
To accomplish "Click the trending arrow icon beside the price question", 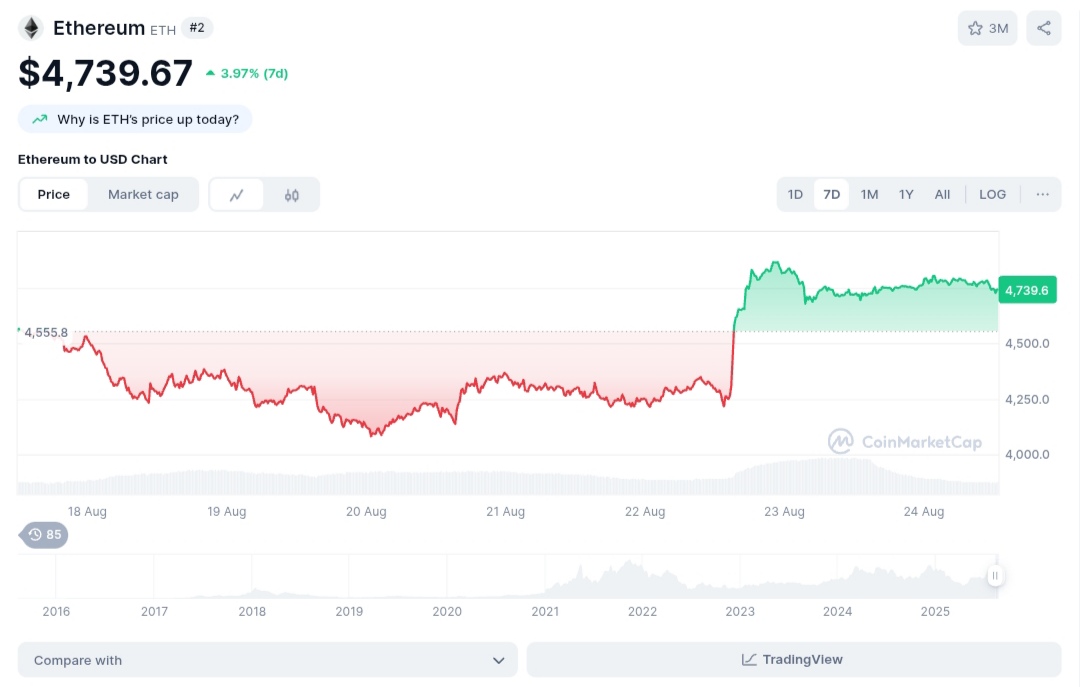I will coord(40,119).
